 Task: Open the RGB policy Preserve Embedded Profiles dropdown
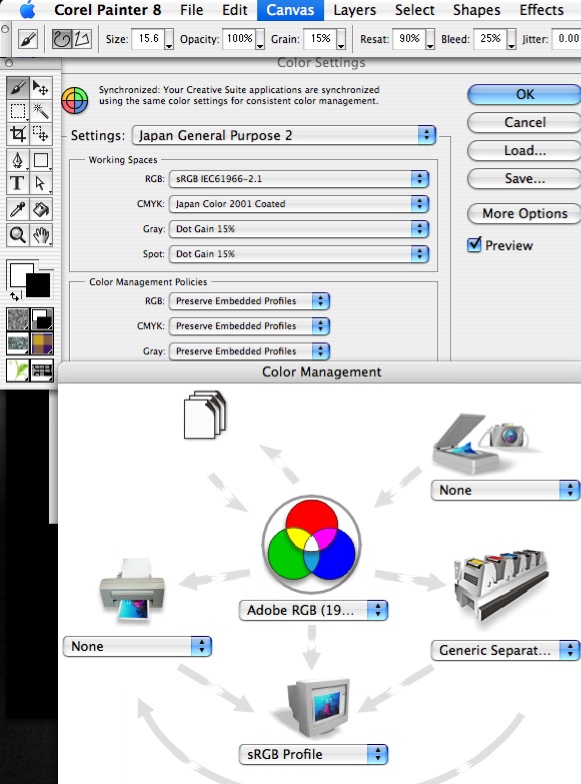pos(250,301)
